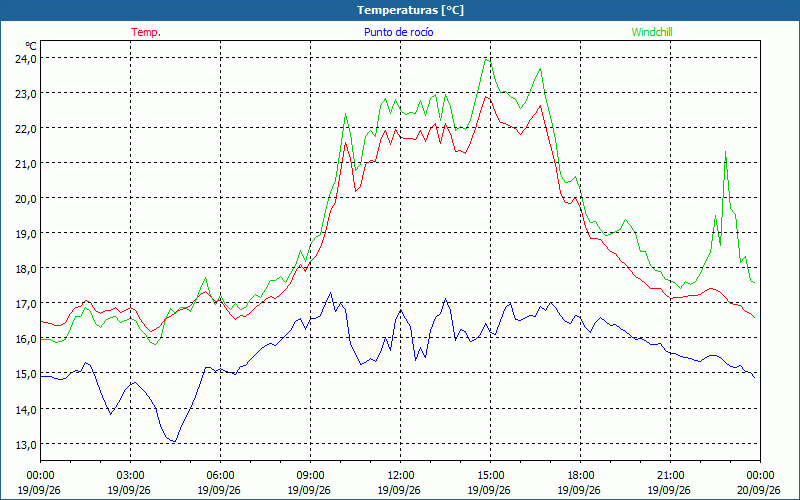
Task: Click the °C unit label above axis
Action: 31,46
